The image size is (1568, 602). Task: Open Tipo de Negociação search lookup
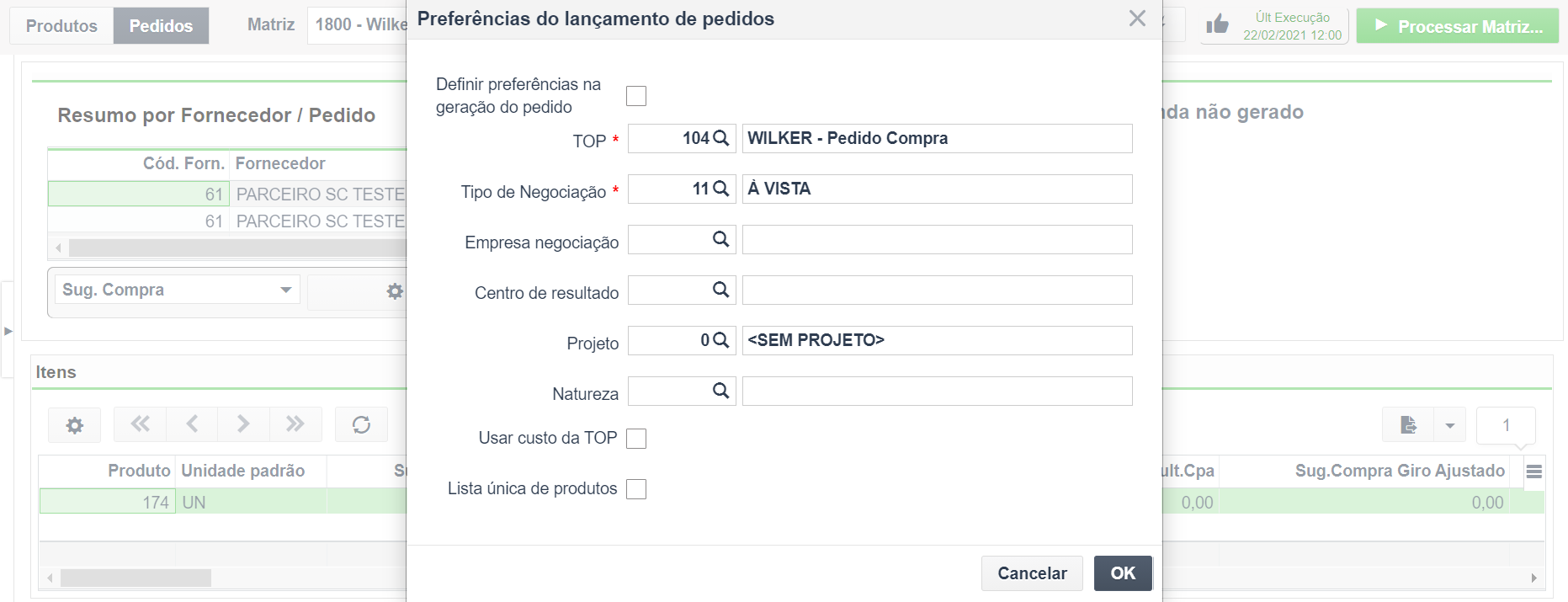[x=721, y=189]
